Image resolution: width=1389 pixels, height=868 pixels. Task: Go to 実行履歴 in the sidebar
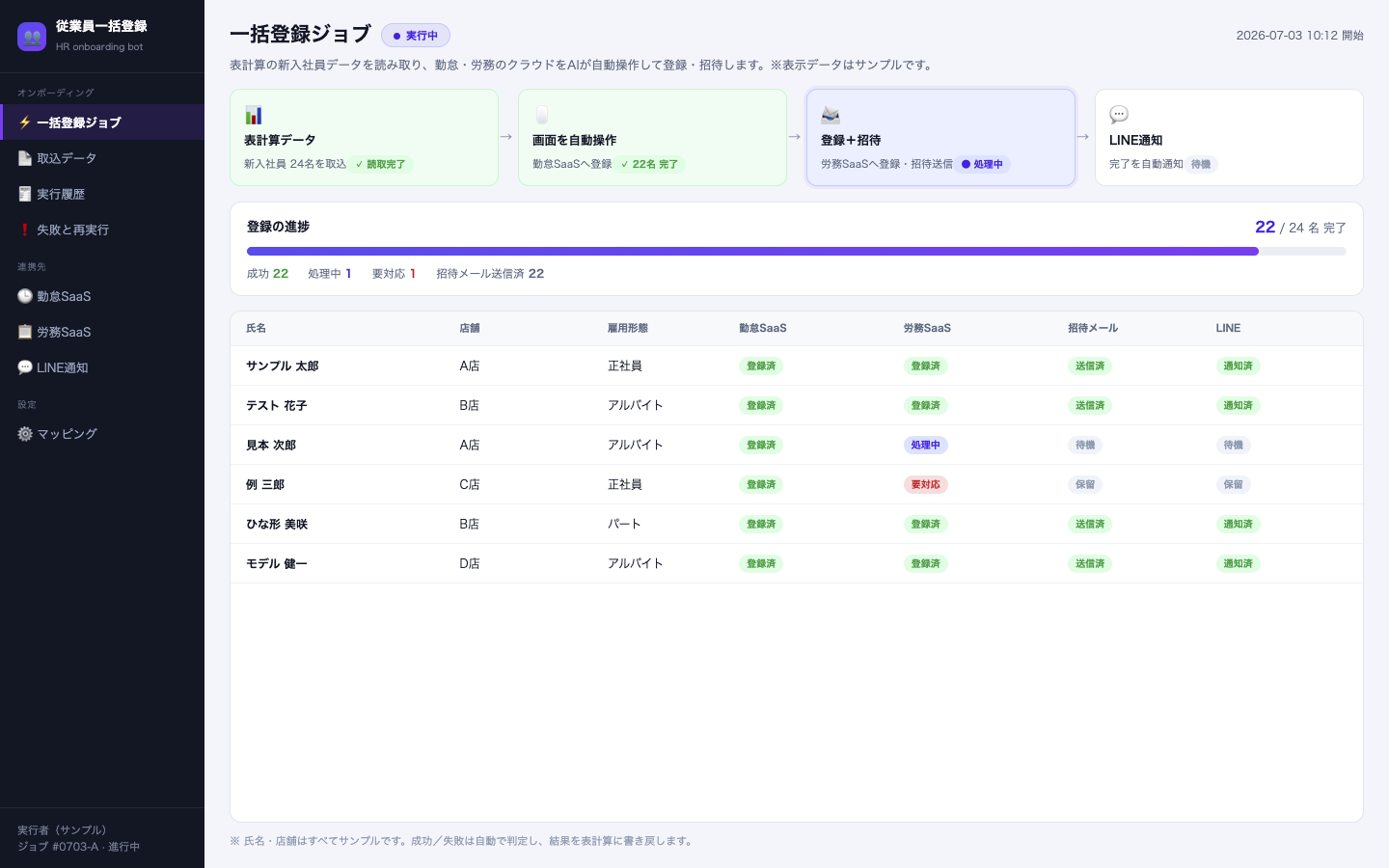point(102,194)
